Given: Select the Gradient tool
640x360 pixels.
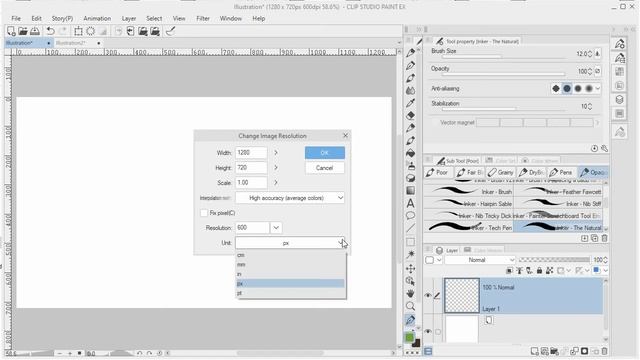Looking at the screenshot, I should pyautogui.click(x=411, y=191).
